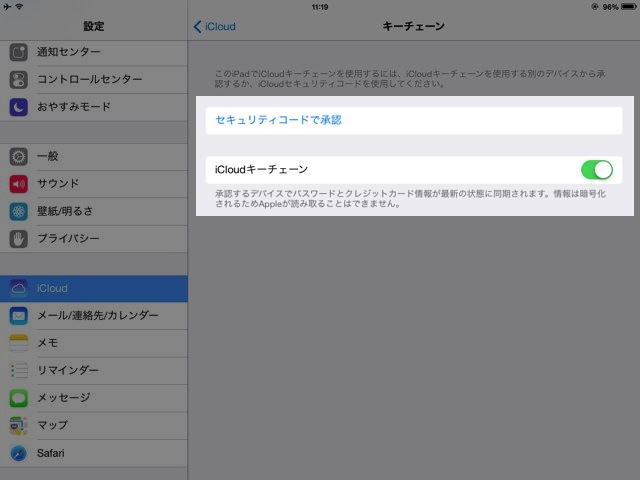Open the Mail envelope icon
The image size is (640, 480).
pos(18,316)
